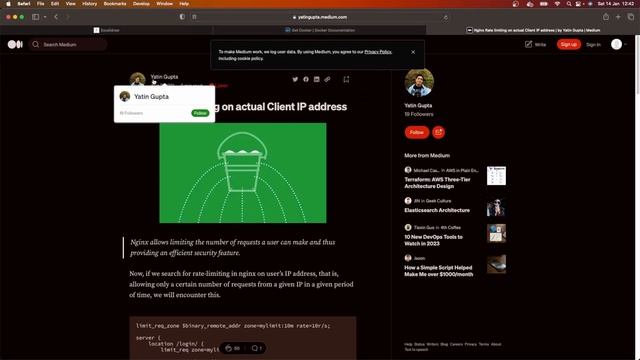Click green Follow button in popup card
This screenshot has width=640, height=360.
pos(200,113)
